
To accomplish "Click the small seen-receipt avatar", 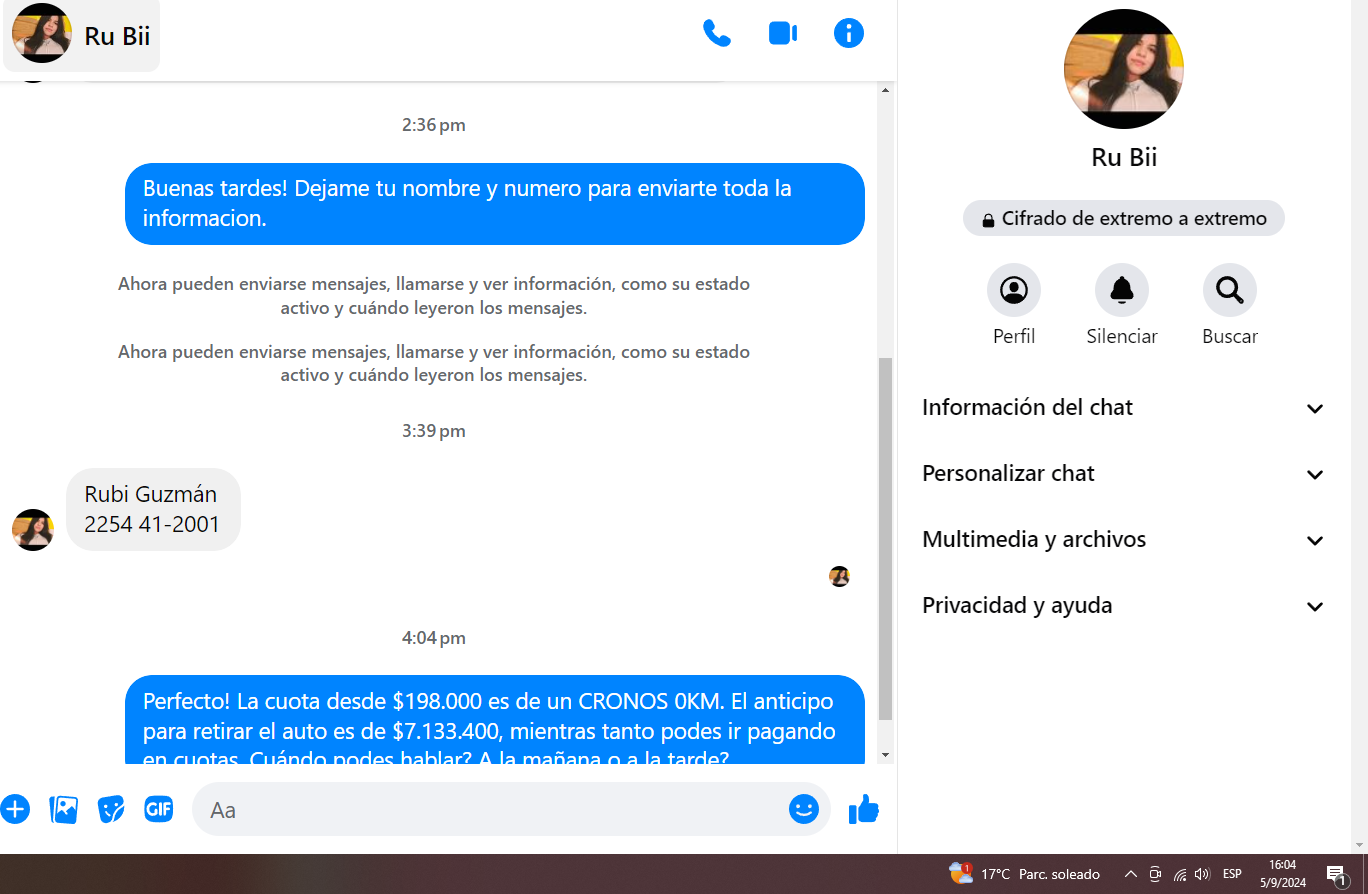I will coord(839,576).
